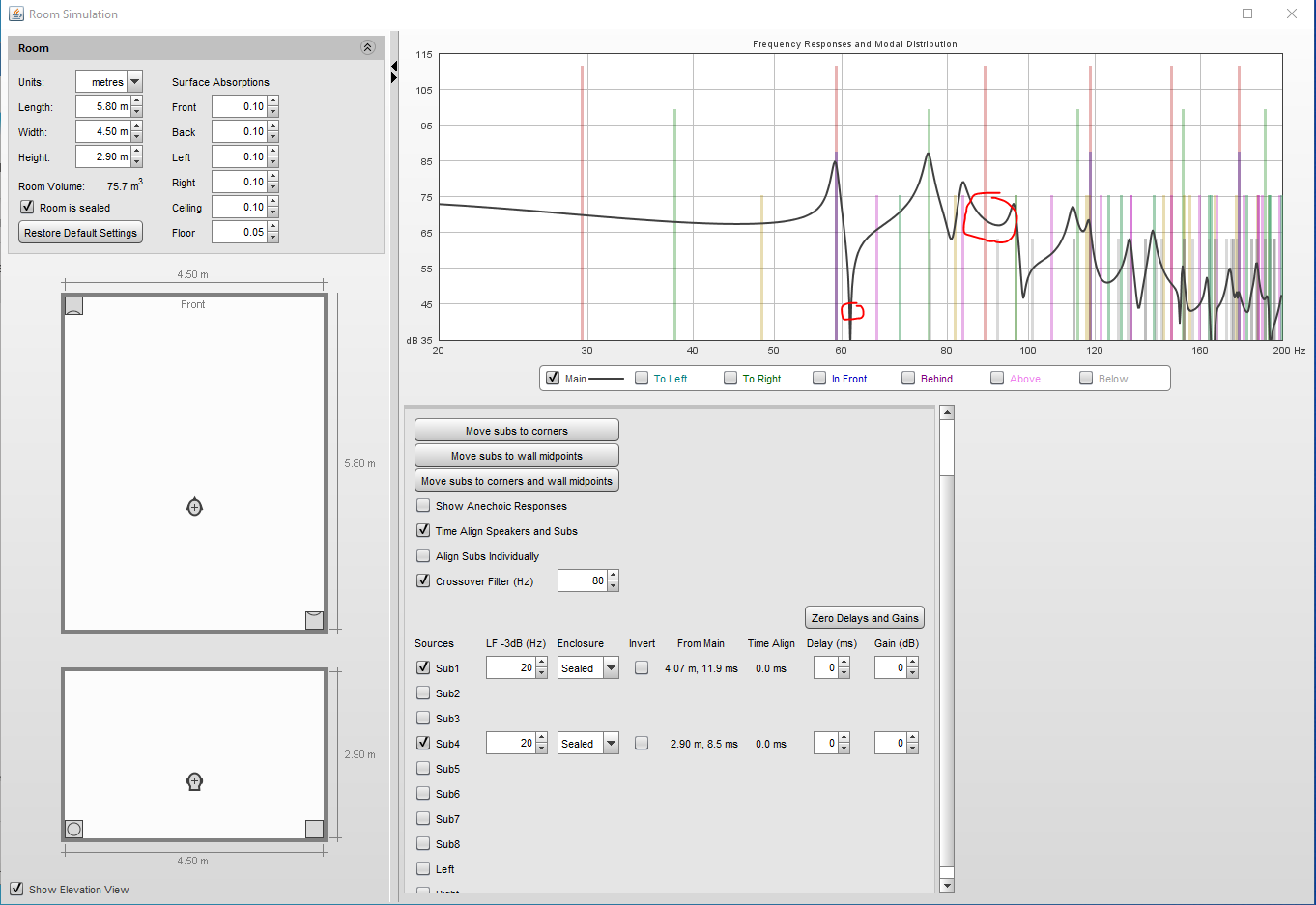Uncheck the Sub4 source checkbox
This screenshot has height=905, width=1316.
pos(423,743)
